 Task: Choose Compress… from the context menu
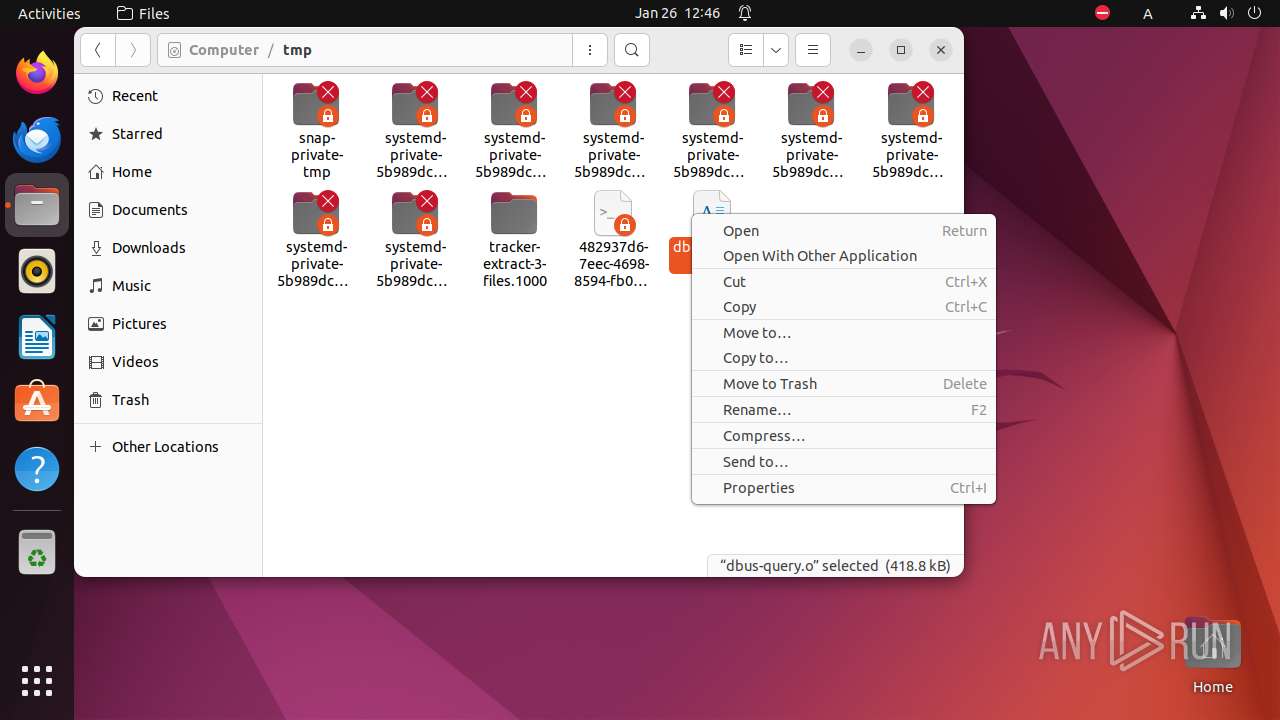pyautogui.click(x=843, y=436)
